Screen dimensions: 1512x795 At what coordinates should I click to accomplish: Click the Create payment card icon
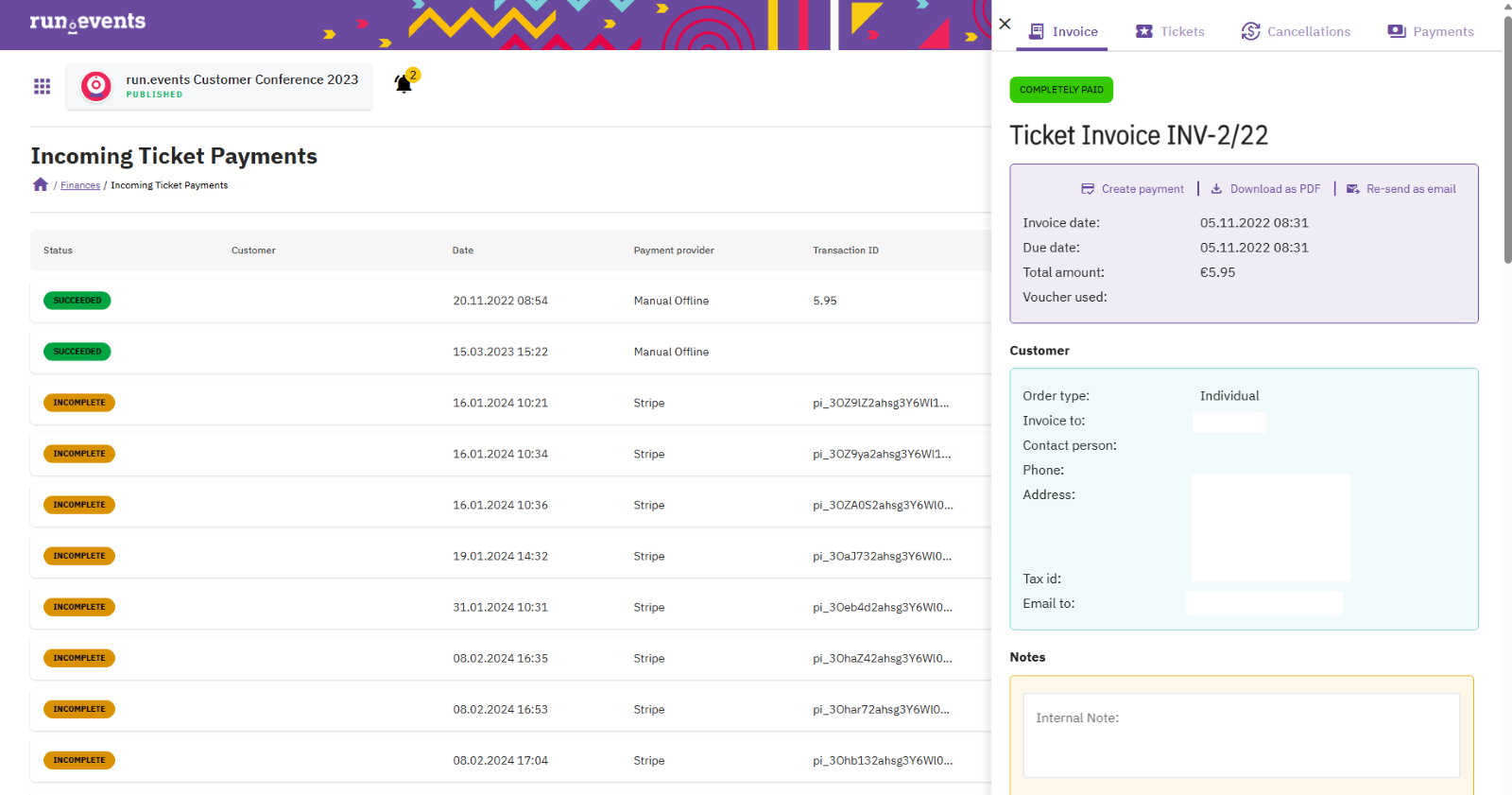1088,189
